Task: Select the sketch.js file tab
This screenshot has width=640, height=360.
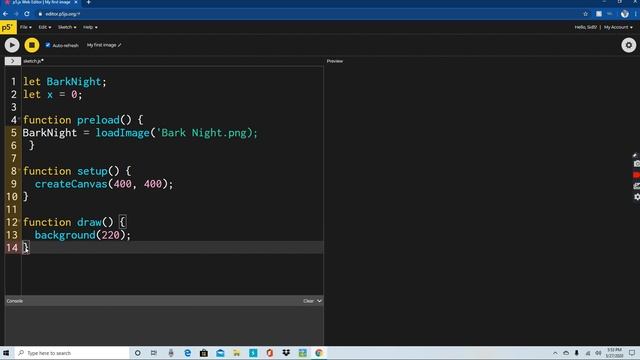Action: coord(33,61)
